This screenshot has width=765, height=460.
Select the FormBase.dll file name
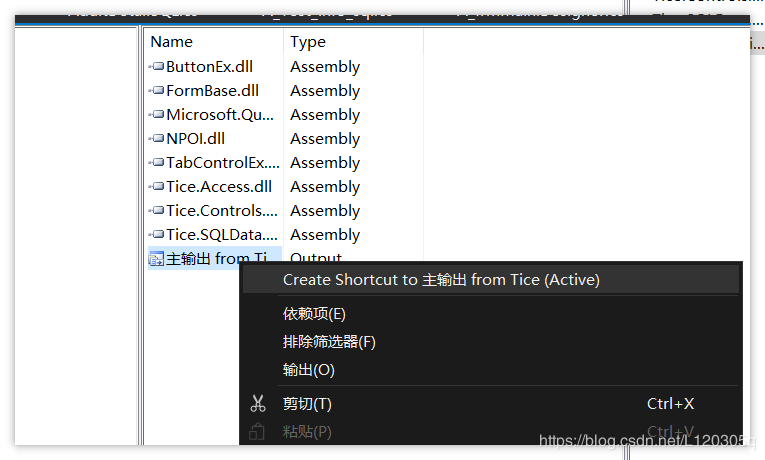coord(212,91)
